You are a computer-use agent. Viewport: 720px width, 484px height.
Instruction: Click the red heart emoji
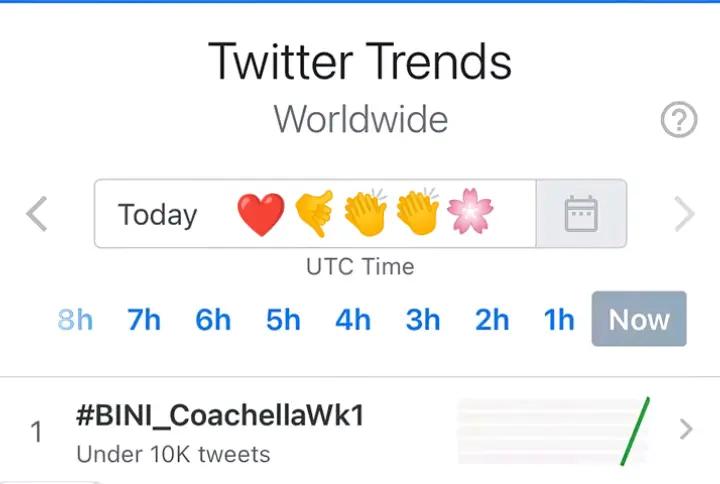[x=261, y=214]
